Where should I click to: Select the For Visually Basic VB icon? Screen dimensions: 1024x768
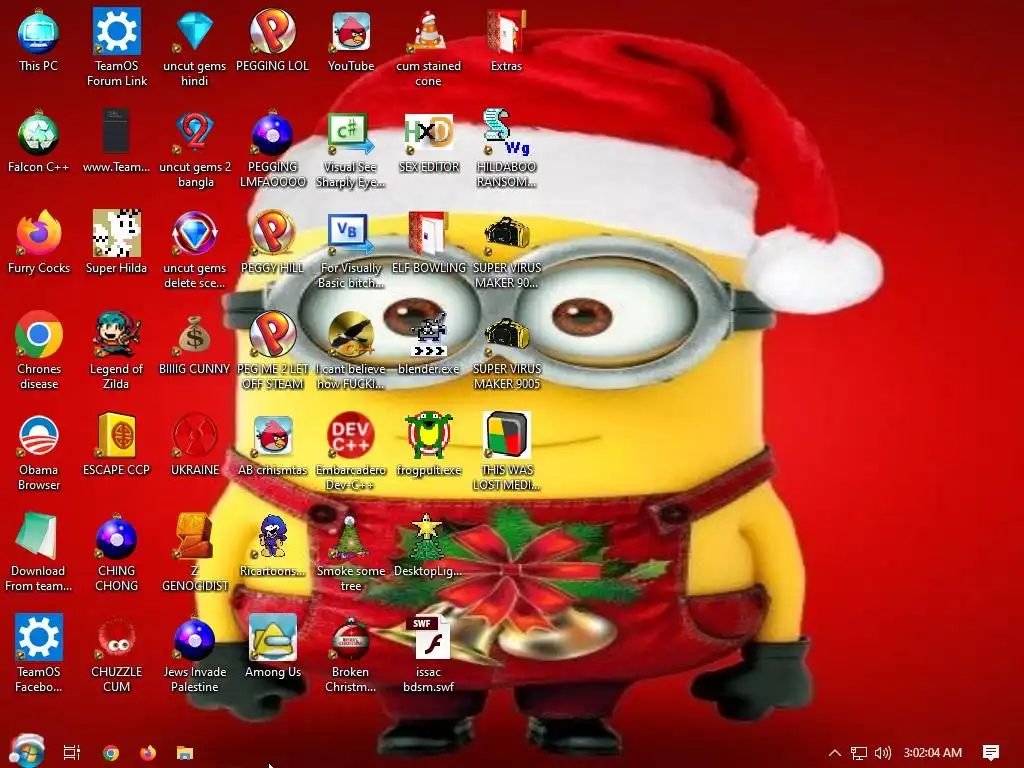point(351,234)
